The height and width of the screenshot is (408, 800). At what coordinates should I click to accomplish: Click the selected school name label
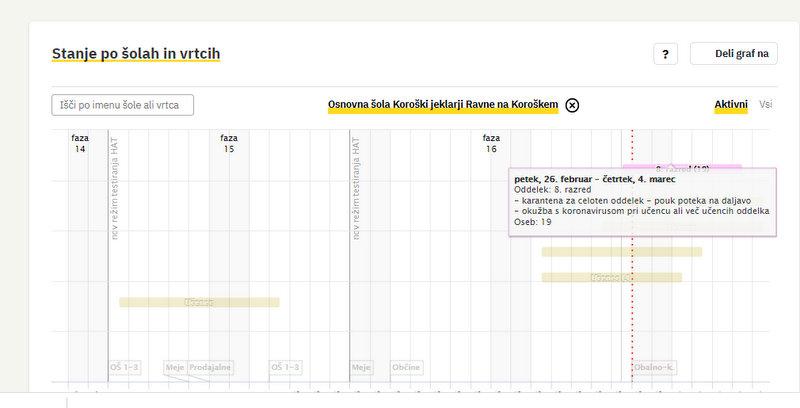[442, 105]
